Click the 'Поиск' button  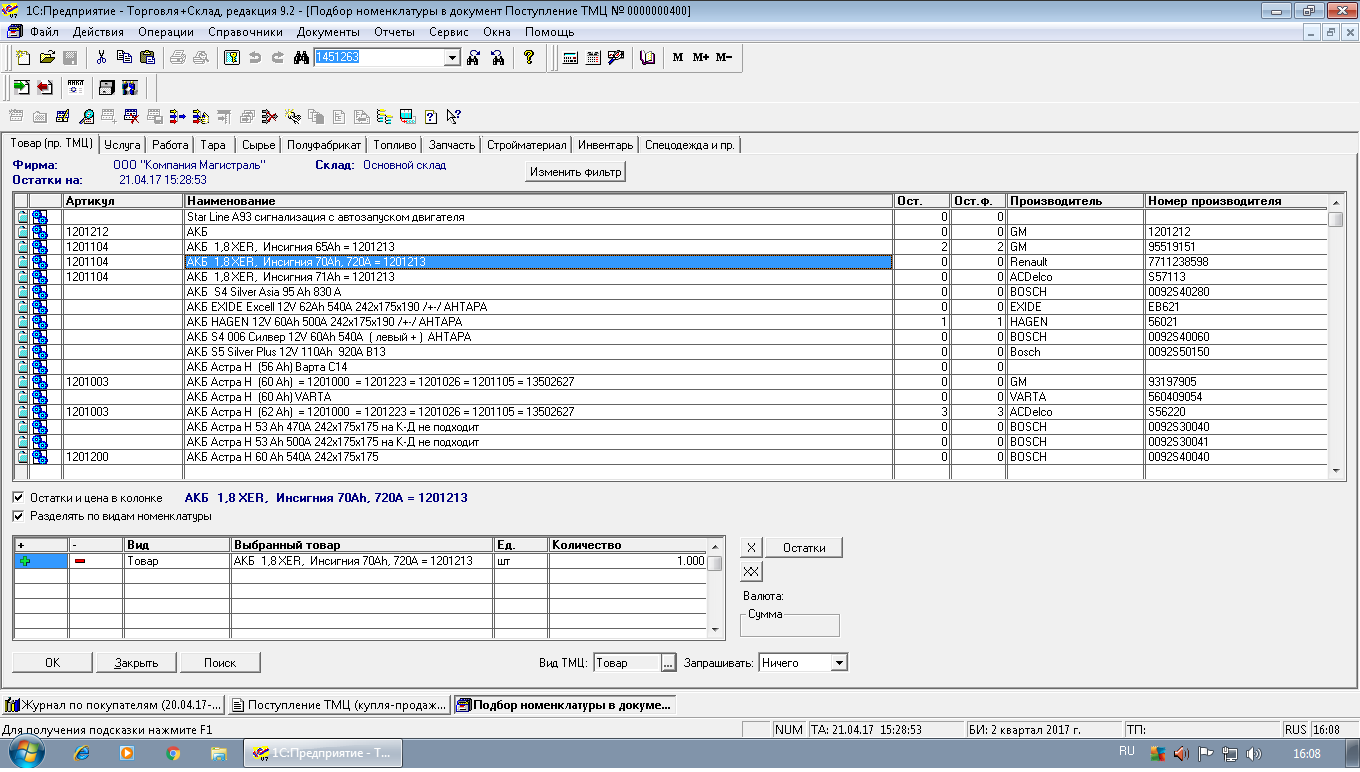click(220, 663)
